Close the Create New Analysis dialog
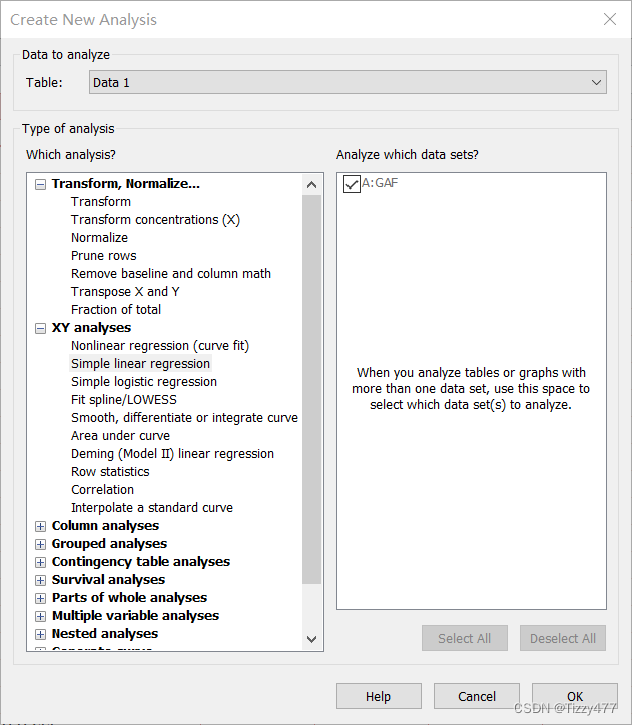 [x=610, y=19]
